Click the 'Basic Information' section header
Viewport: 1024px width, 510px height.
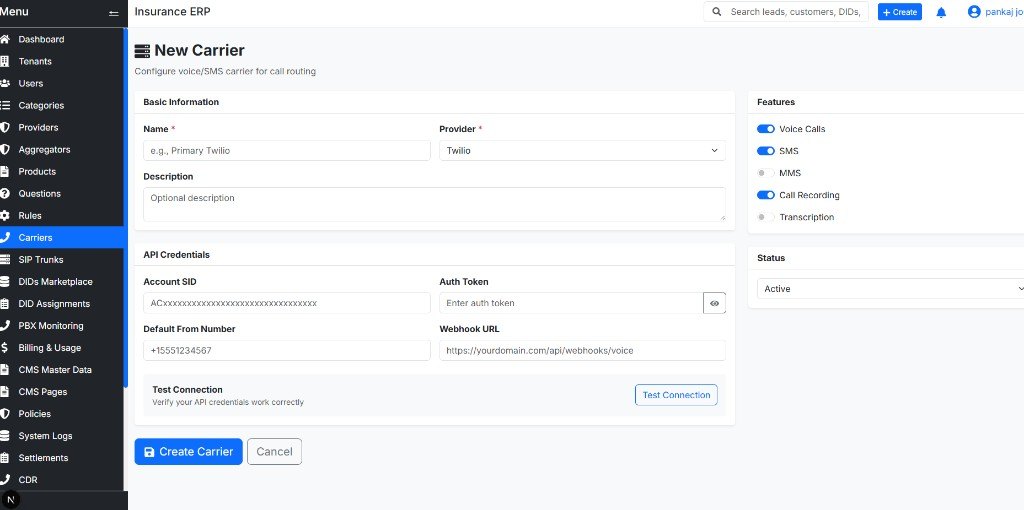181,102
